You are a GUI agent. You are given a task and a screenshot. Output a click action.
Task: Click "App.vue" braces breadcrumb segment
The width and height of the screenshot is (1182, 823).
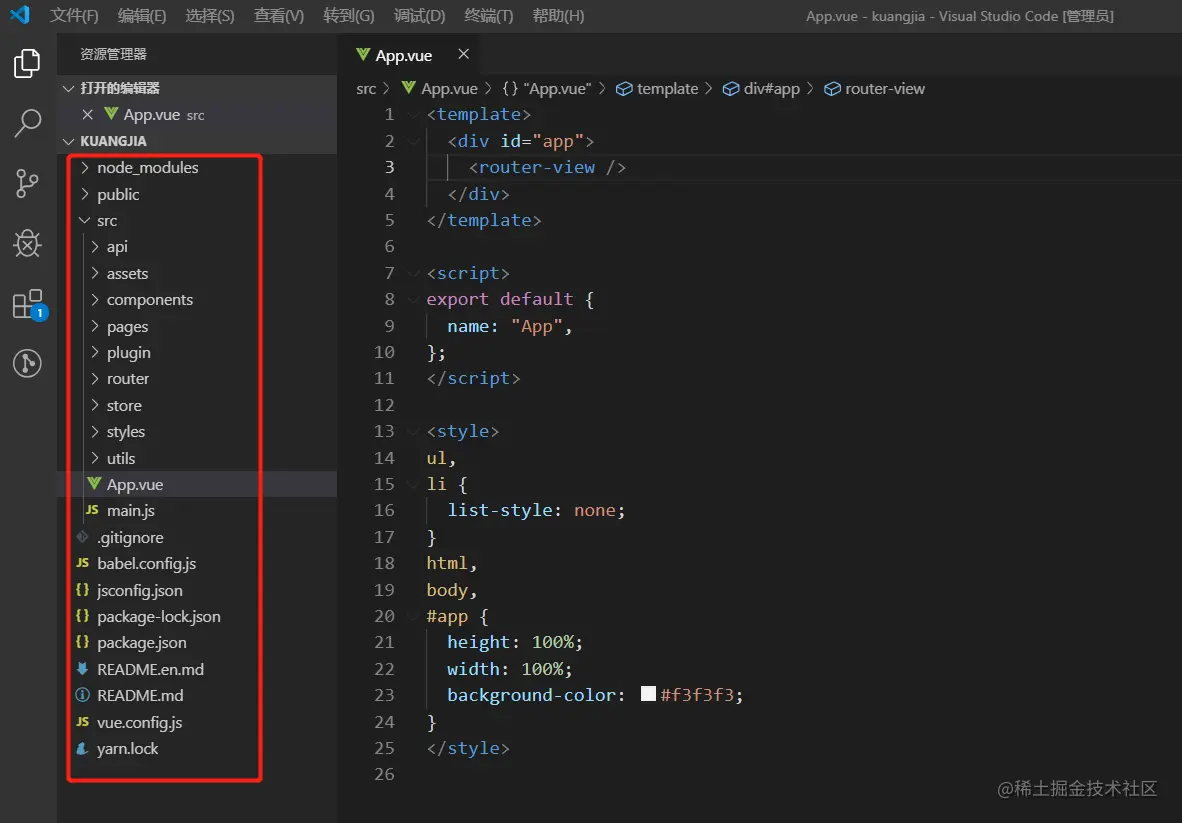pos(547,89)
